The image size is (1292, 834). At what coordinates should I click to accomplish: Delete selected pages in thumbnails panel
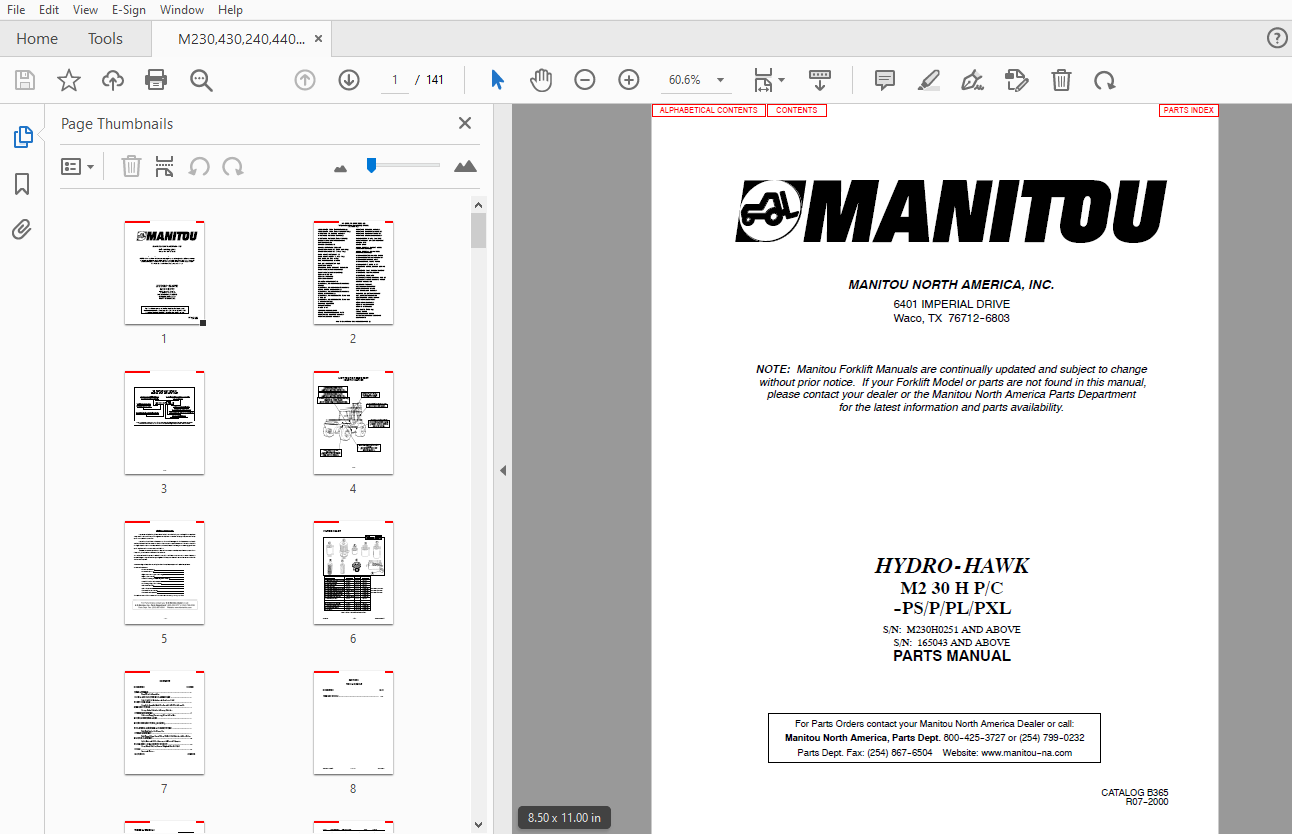tap(131, 167)
